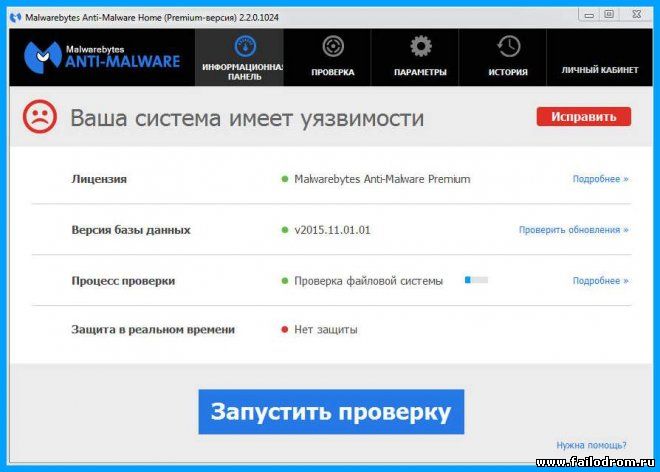Click database version v2015.11.01.01
660x472 pixels.
(x=332, y=230)
